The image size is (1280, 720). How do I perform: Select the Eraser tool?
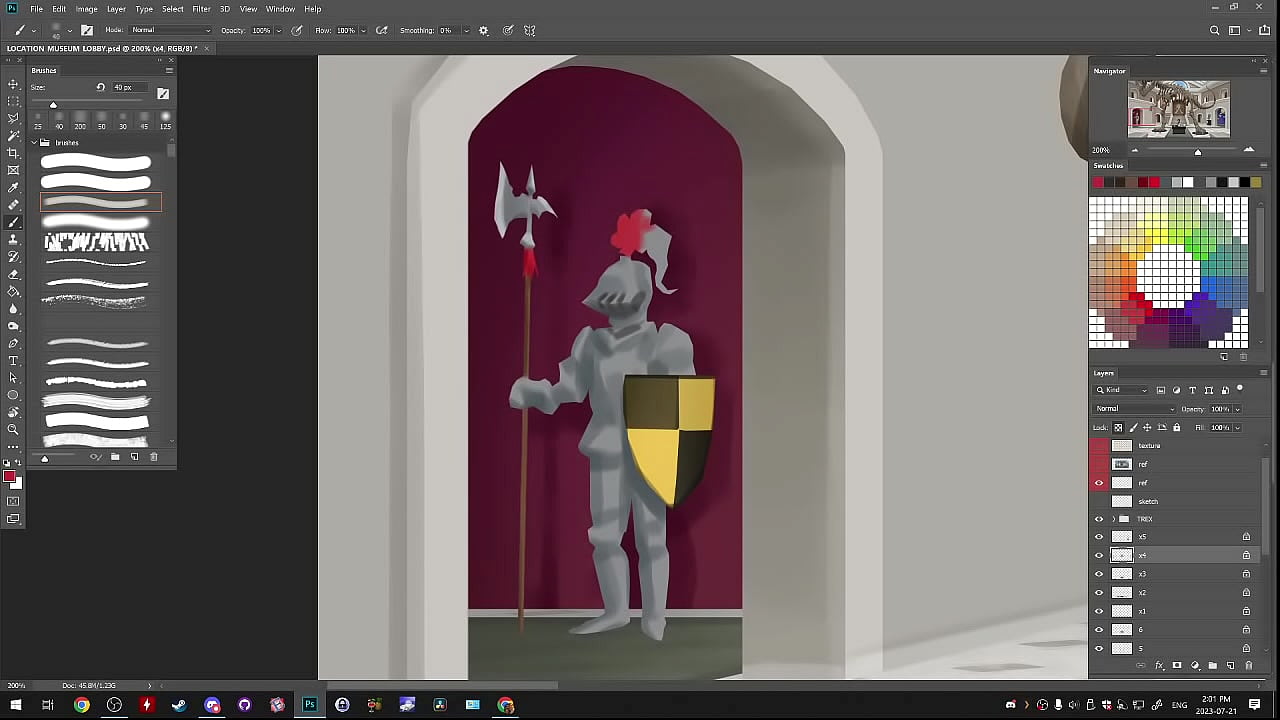coord(13,274)
